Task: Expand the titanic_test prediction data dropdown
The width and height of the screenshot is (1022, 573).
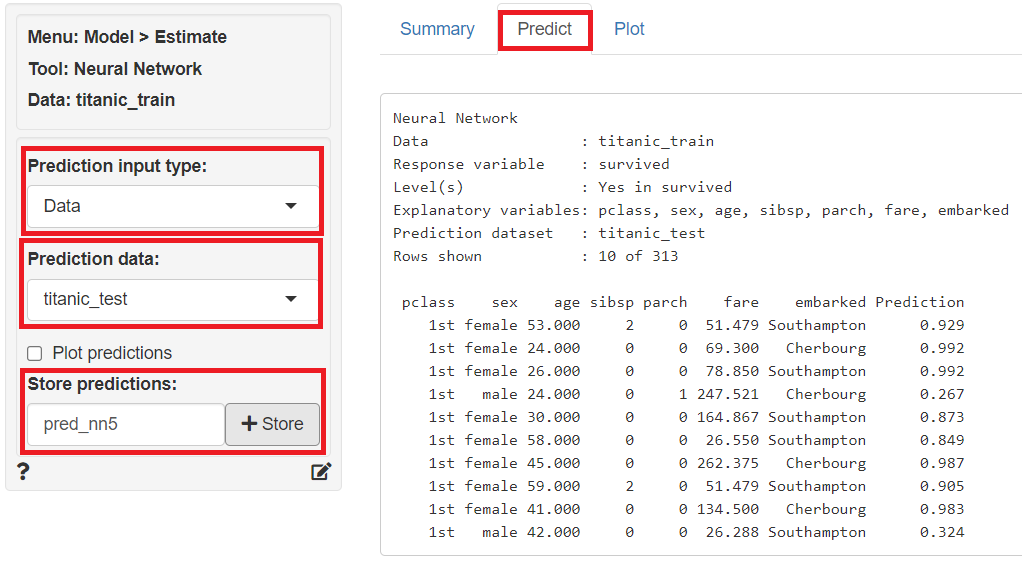Action: pyautogui.click(x=173, y=299)
